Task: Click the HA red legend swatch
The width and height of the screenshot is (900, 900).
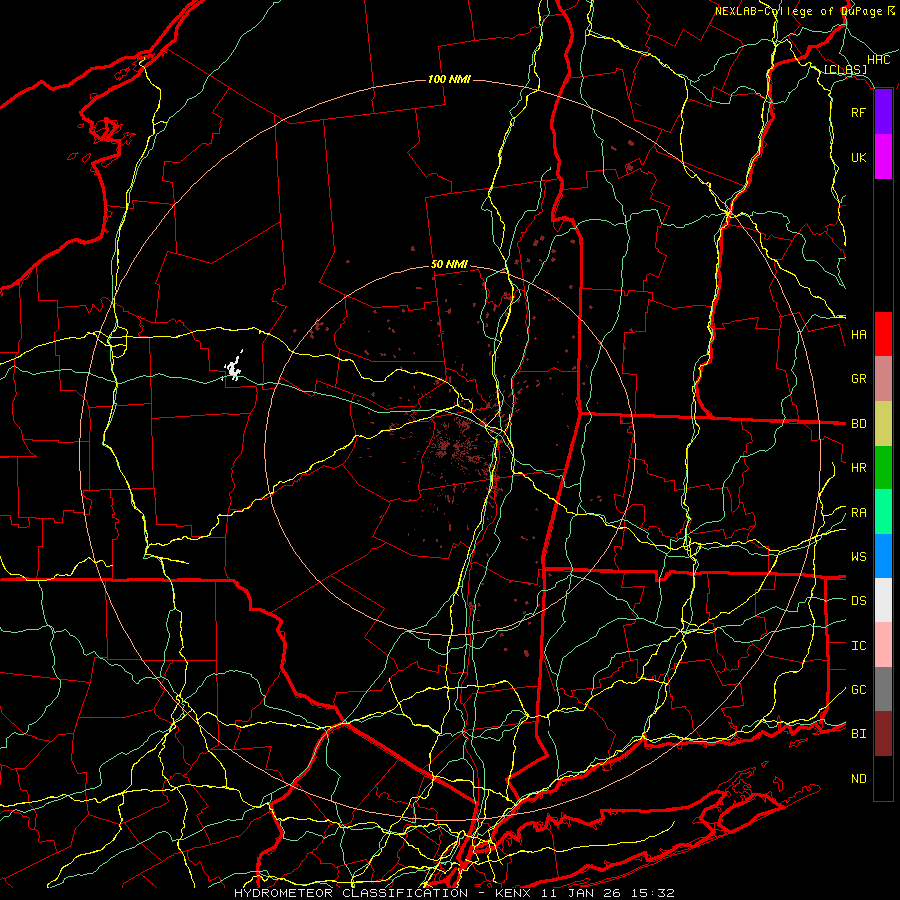Action: pyautogui.click(x=883, y=334)
